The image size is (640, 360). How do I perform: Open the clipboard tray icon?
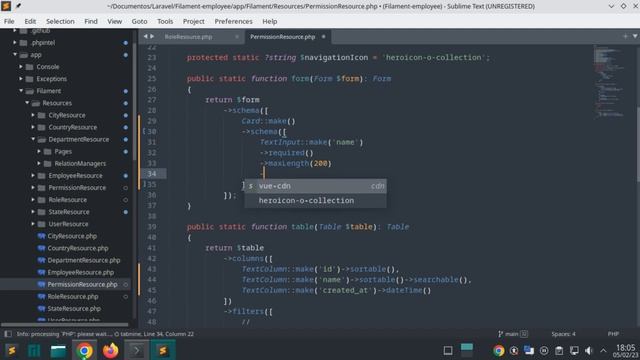click(559, 351)
